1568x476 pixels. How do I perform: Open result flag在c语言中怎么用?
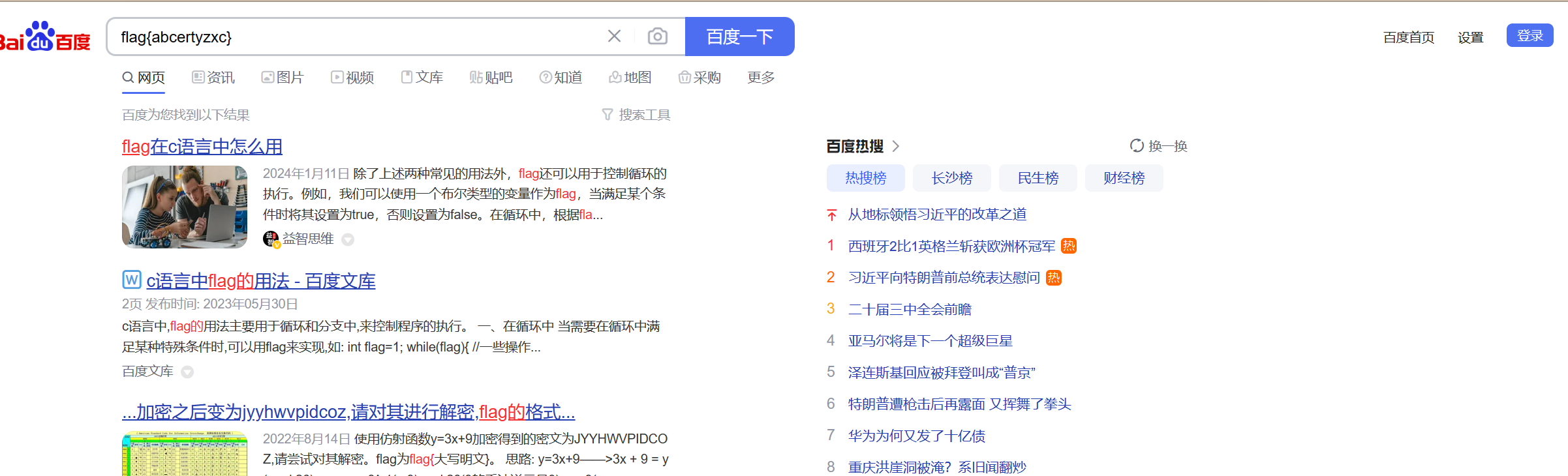point(202,147)
